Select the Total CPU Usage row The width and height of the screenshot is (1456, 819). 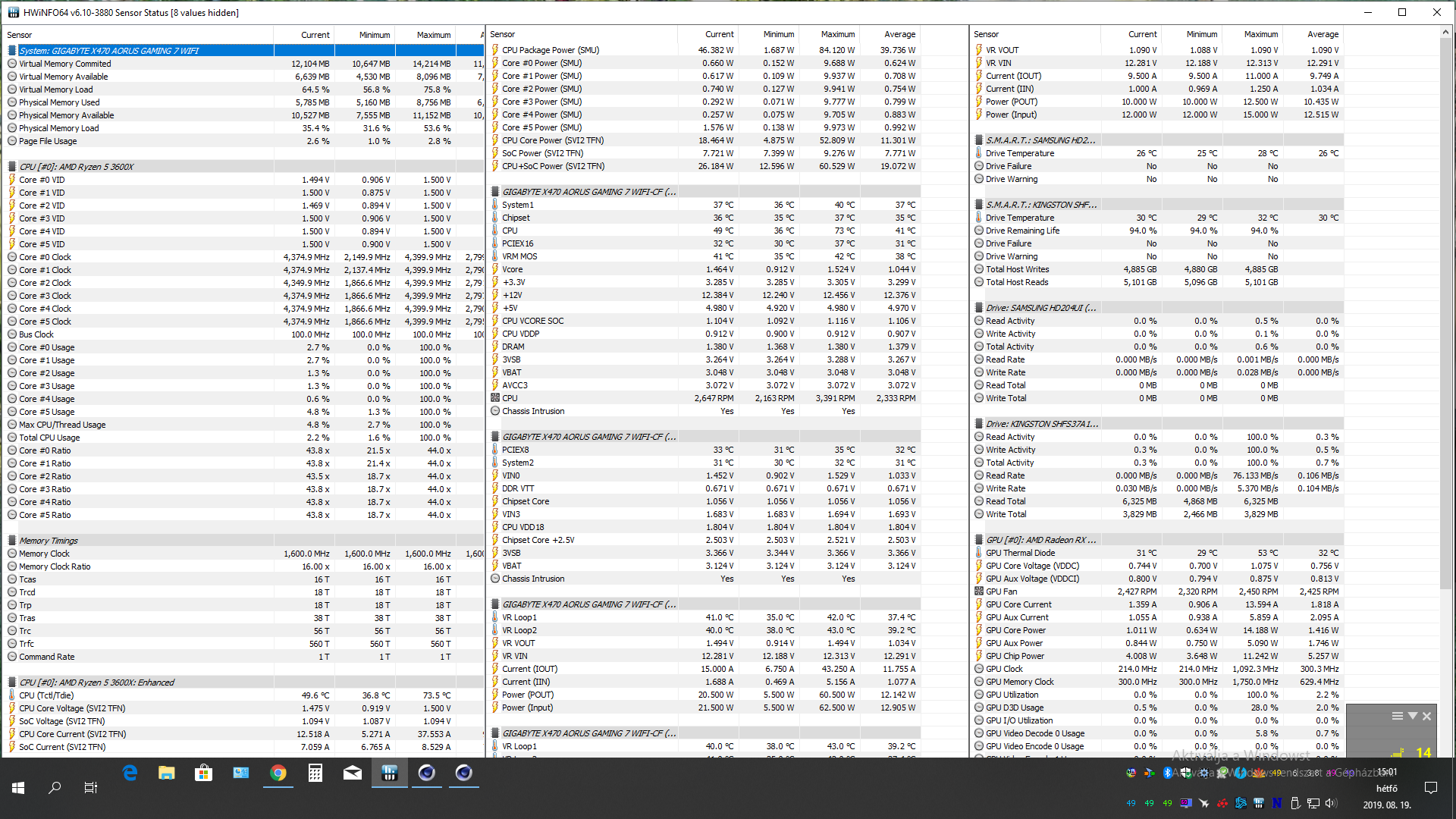pos(245,438)
